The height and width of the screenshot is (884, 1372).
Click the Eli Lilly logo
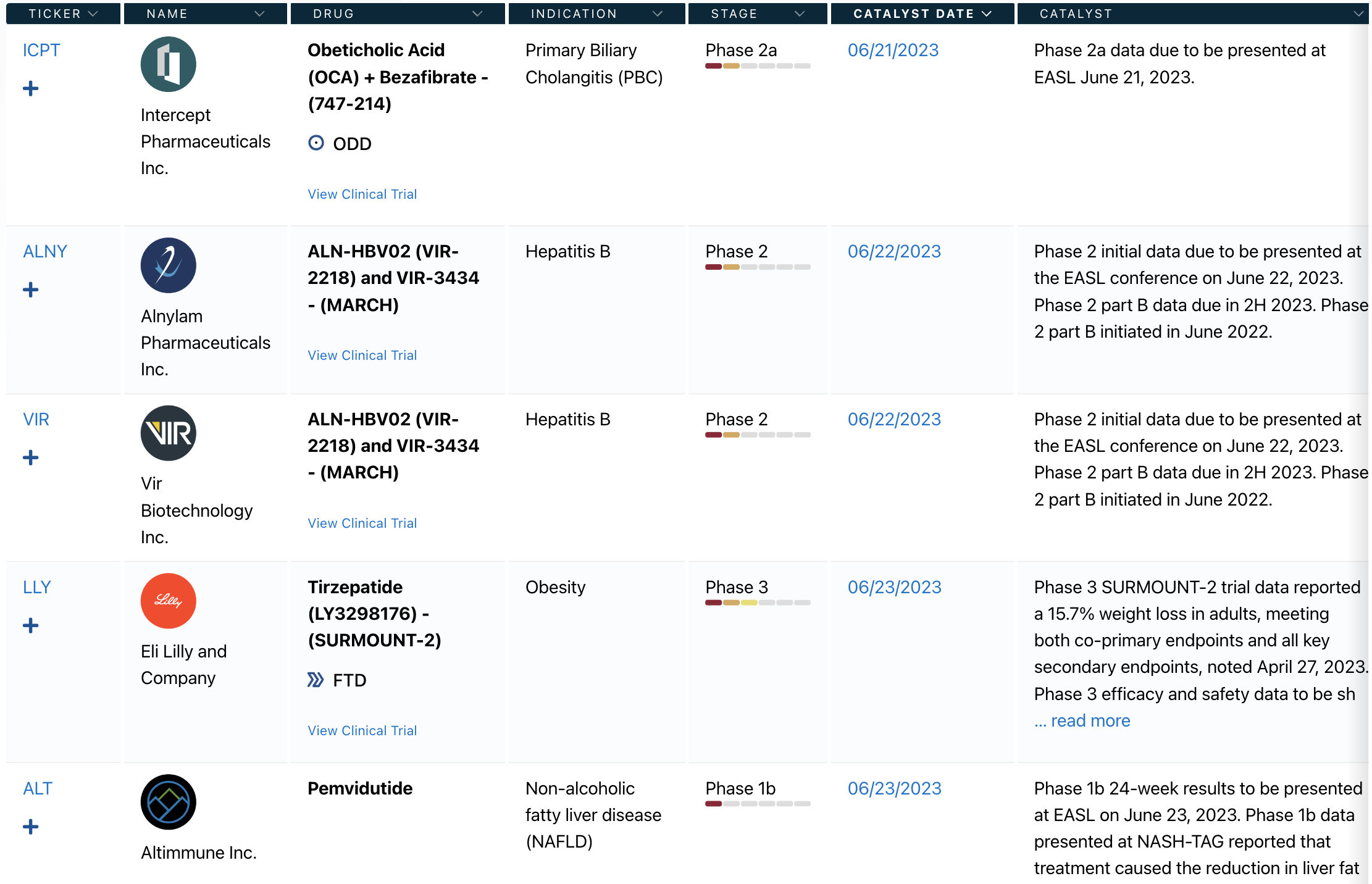tap(168, 601)
